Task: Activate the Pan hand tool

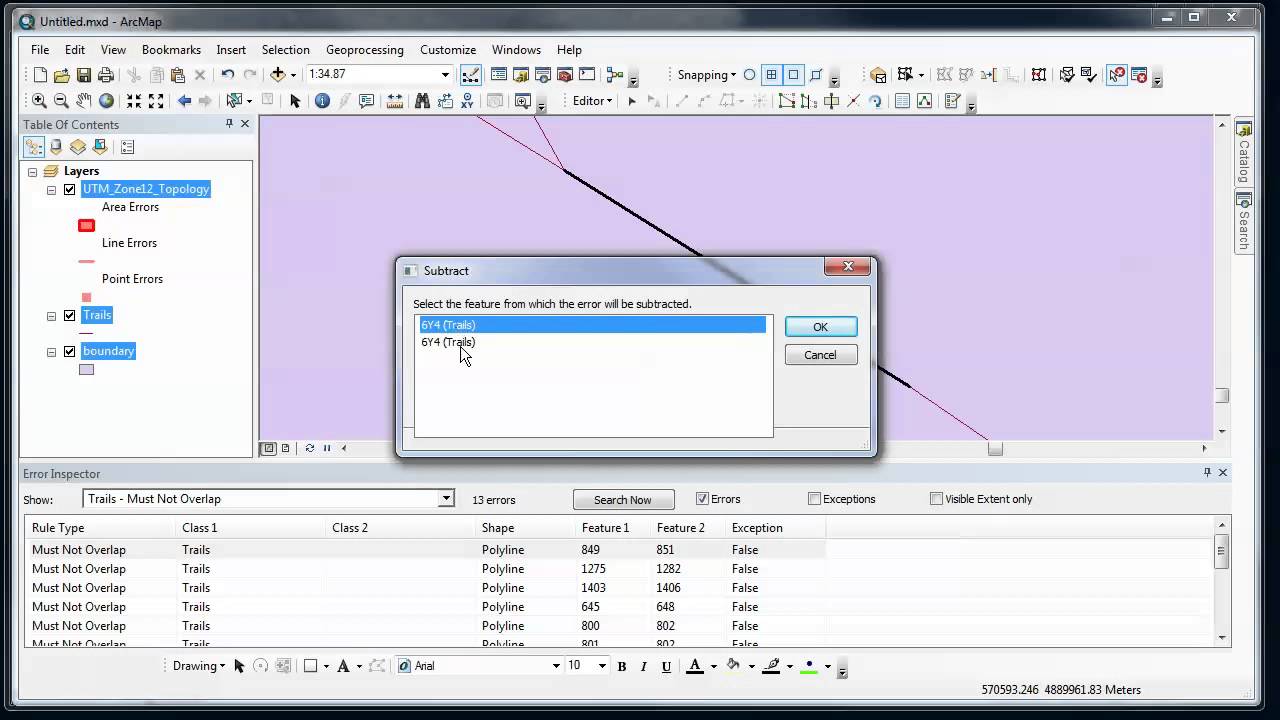Action: (x=84, y=101)
